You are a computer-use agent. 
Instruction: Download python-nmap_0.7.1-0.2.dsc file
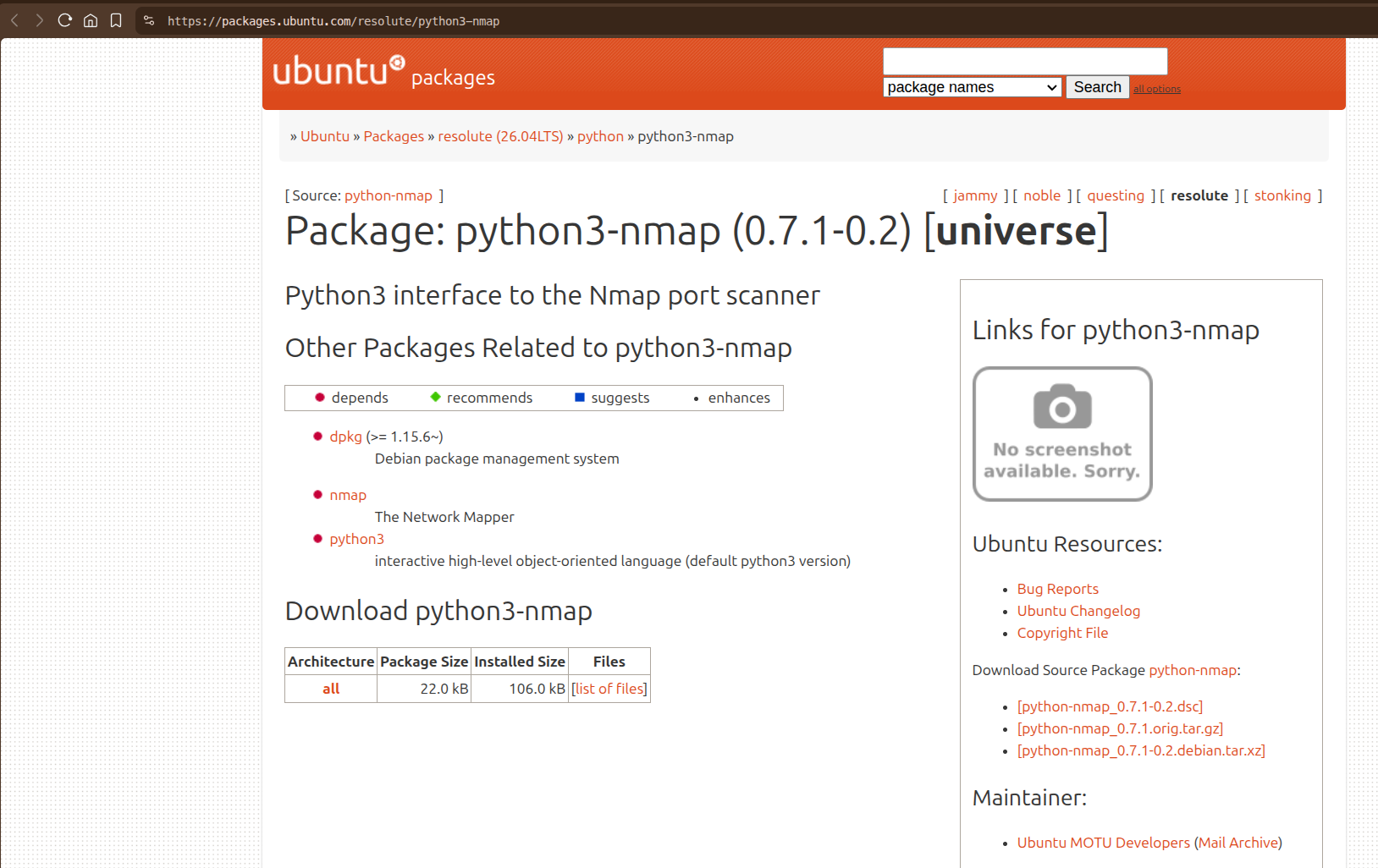[1110, 706]
